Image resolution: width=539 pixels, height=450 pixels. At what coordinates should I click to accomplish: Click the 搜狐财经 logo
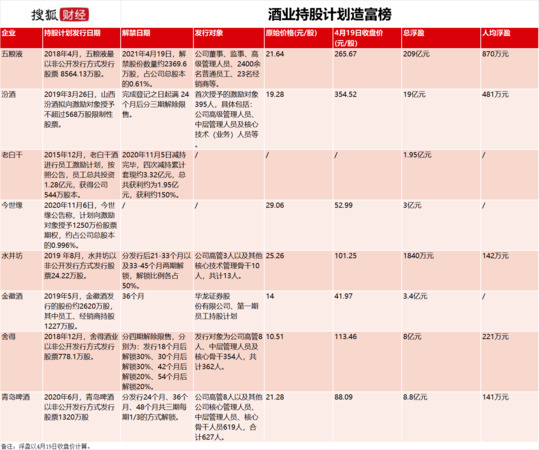[60, 14]
